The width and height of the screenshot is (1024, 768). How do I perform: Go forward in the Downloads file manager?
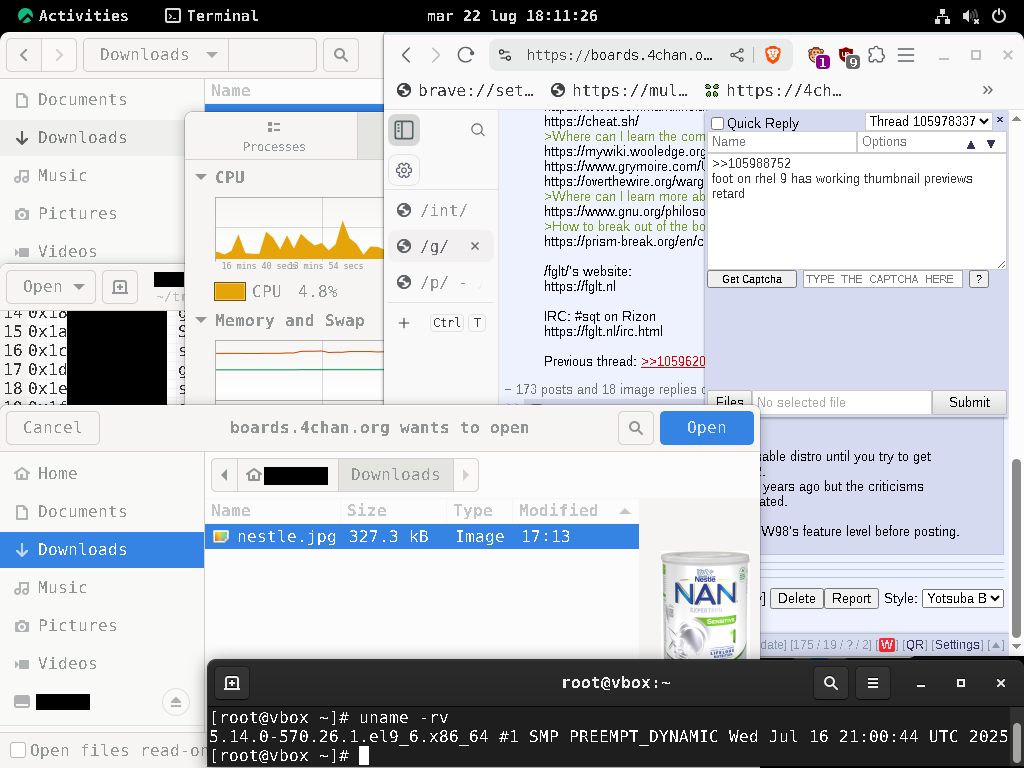click(59, 55)
